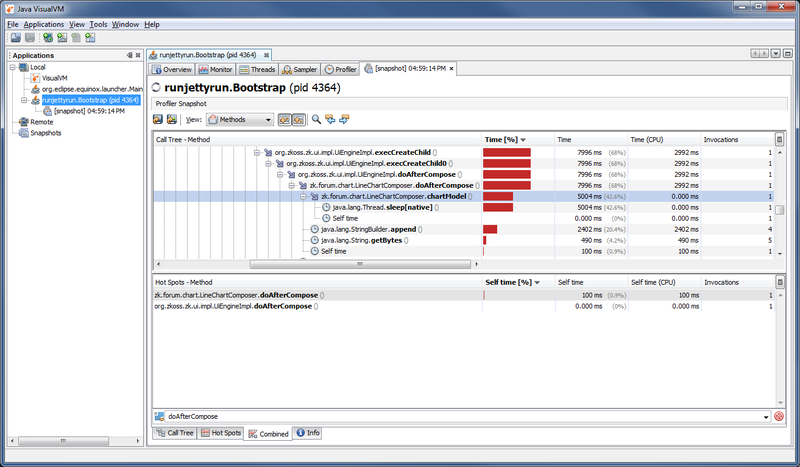
Task: Click the red clear filter icon
Action: pos(778,416)
